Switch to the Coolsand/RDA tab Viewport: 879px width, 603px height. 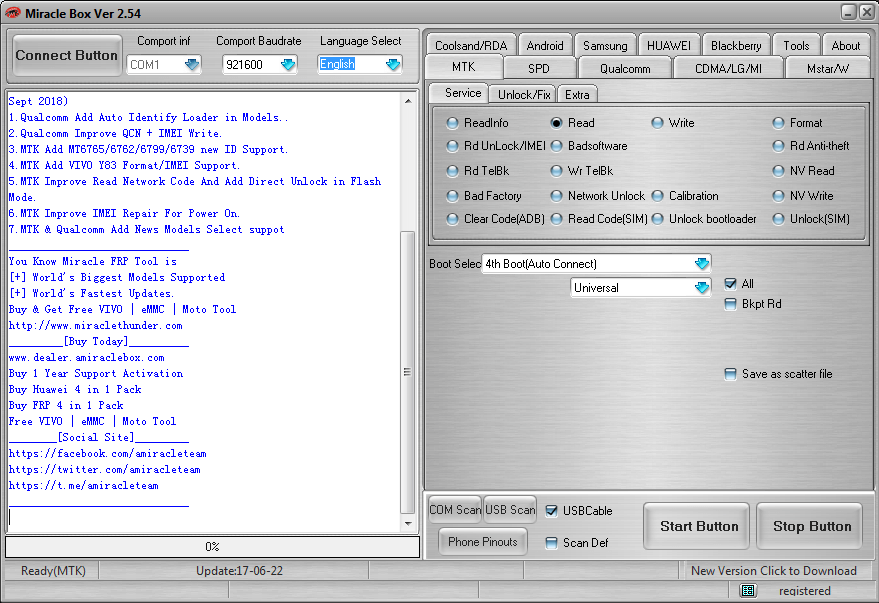(x=471, y=45)
